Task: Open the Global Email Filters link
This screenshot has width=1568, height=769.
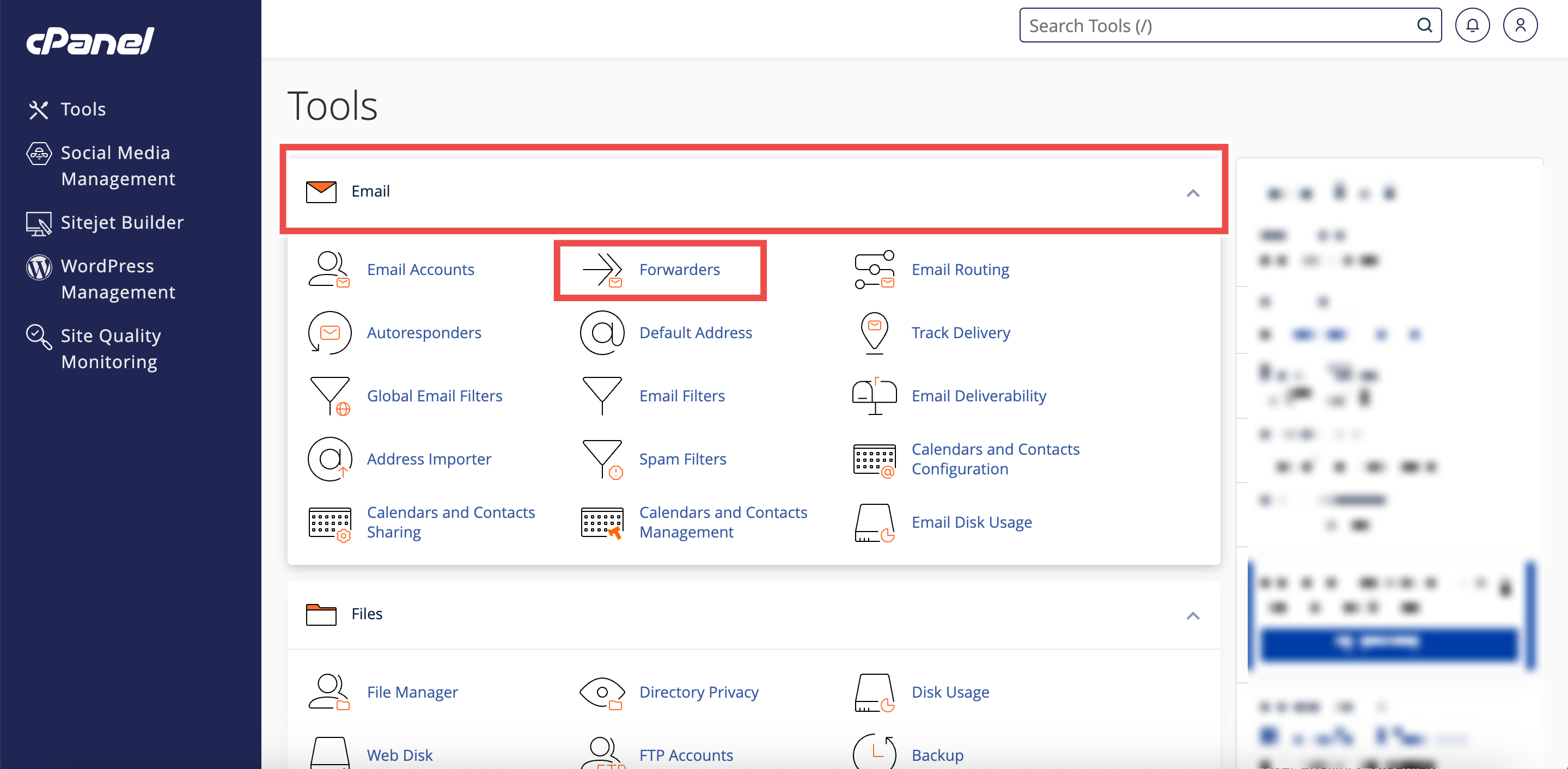Action: 434,396
